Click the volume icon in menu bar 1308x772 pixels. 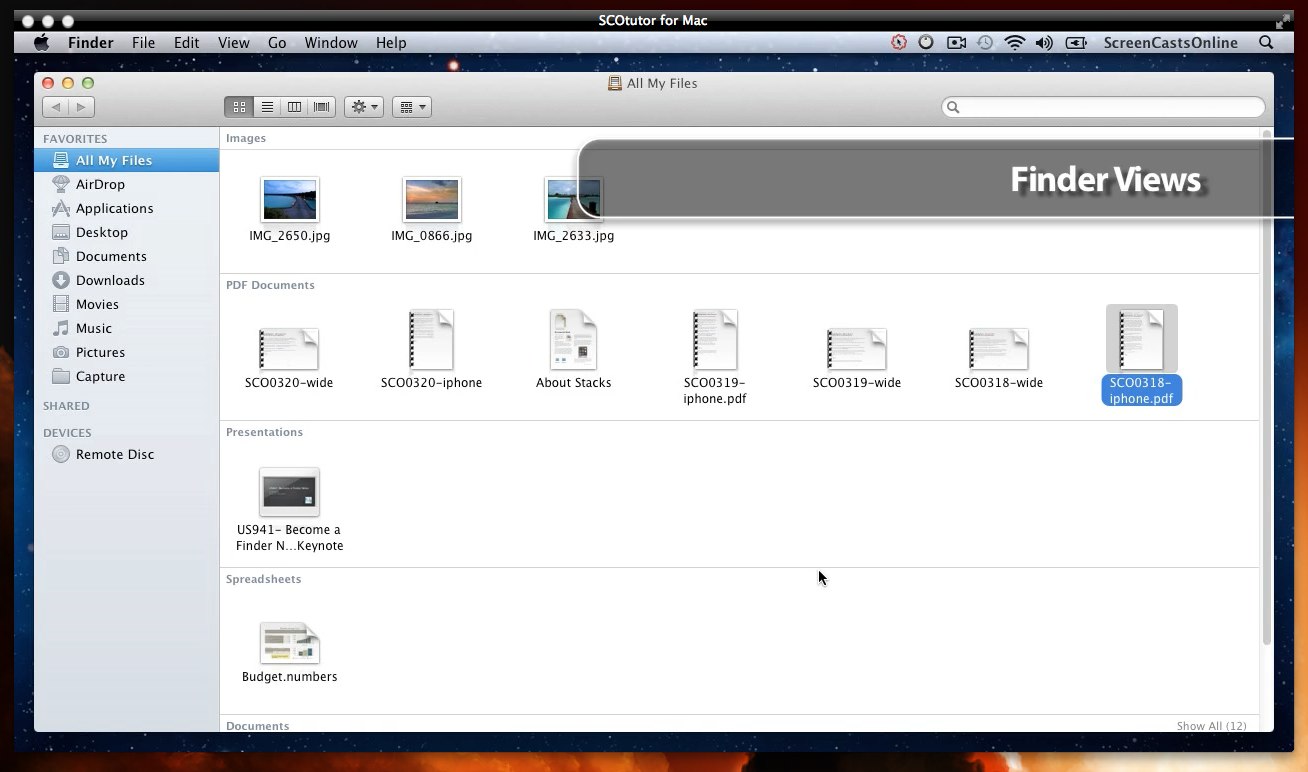pyautogui.click(x=1044, y=43)
